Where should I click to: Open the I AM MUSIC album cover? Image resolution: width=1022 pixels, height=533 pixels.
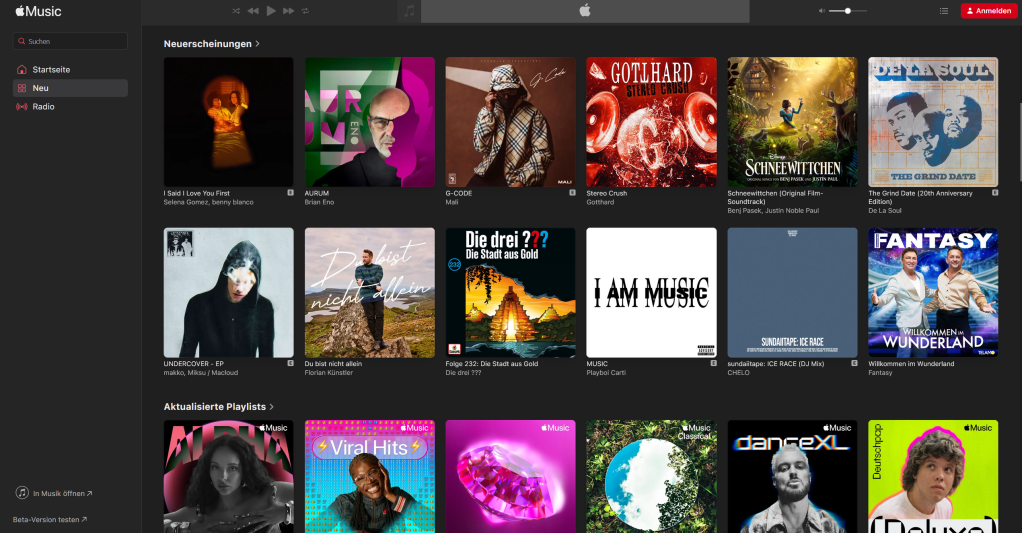[651, 293]
